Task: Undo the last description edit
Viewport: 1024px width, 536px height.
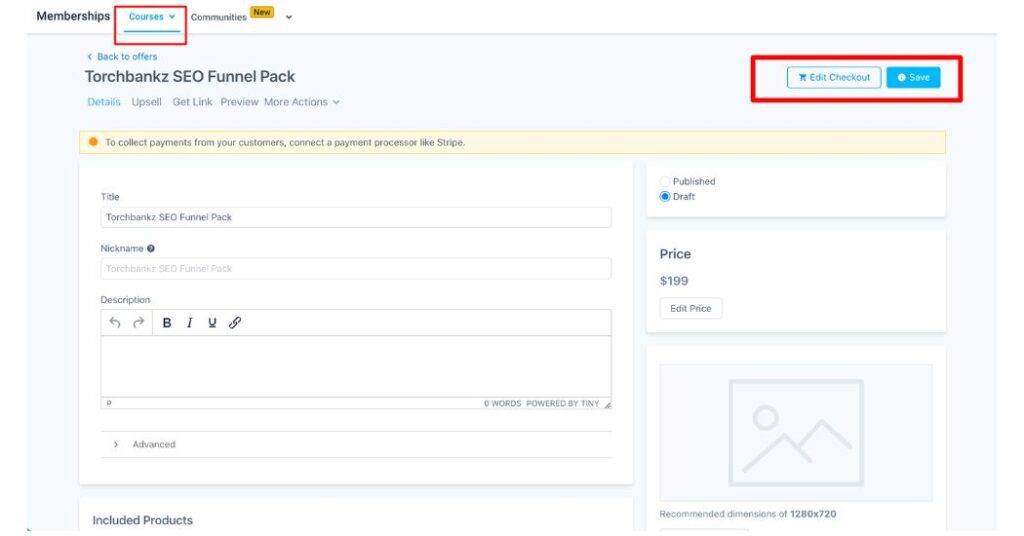Action: pos(115,323)
